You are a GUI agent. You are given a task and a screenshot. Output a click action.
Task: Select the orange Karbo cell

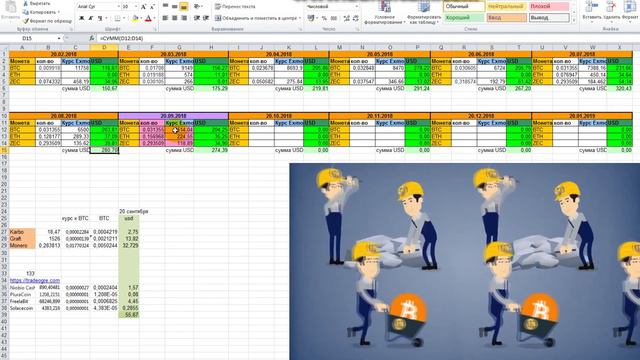[22, 232]
